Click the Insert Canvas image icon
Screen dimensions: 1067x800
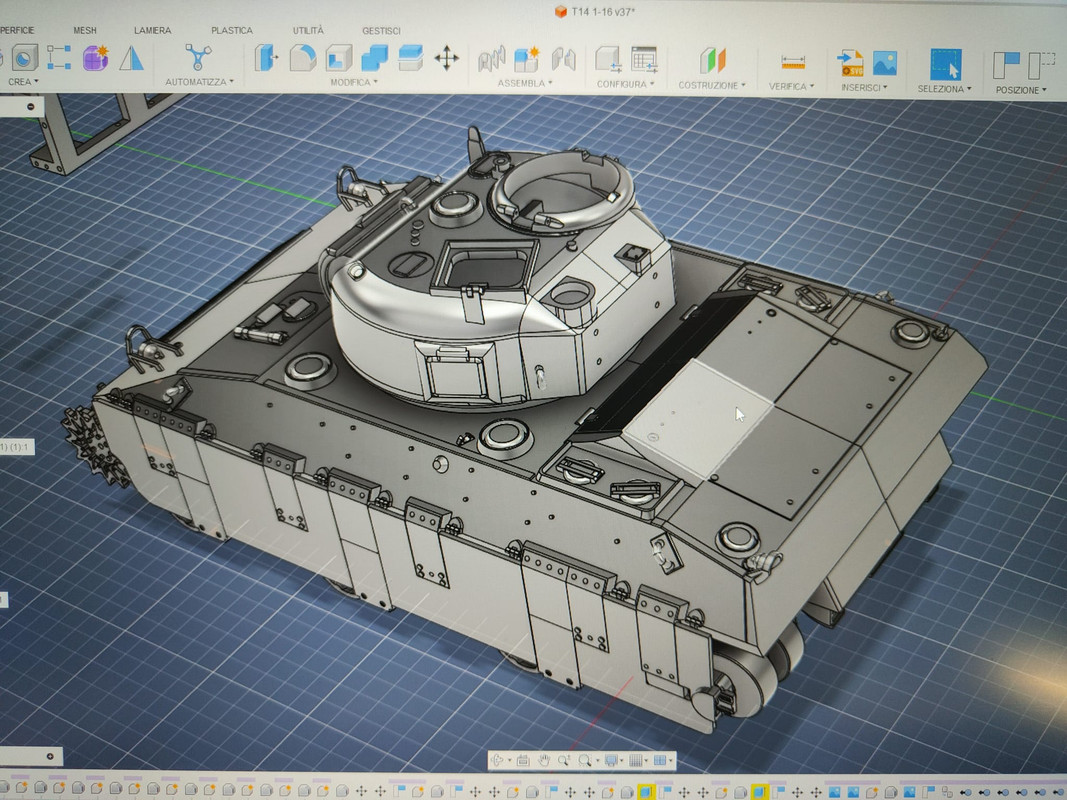coord(885,63)
